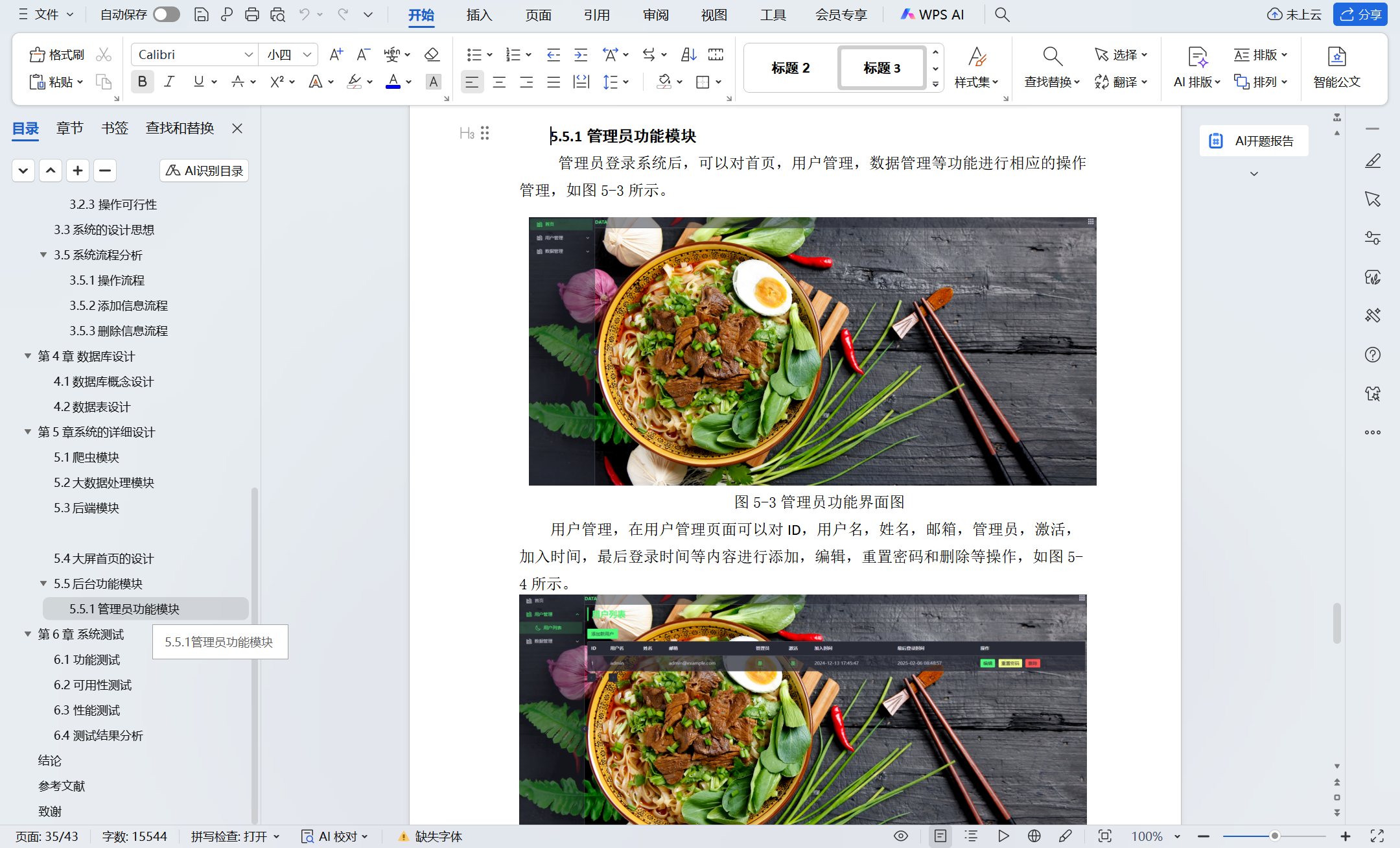Click the numbered list icon
The width and height of the screenshot is (1400, 848).
click(x=513, y=54)
